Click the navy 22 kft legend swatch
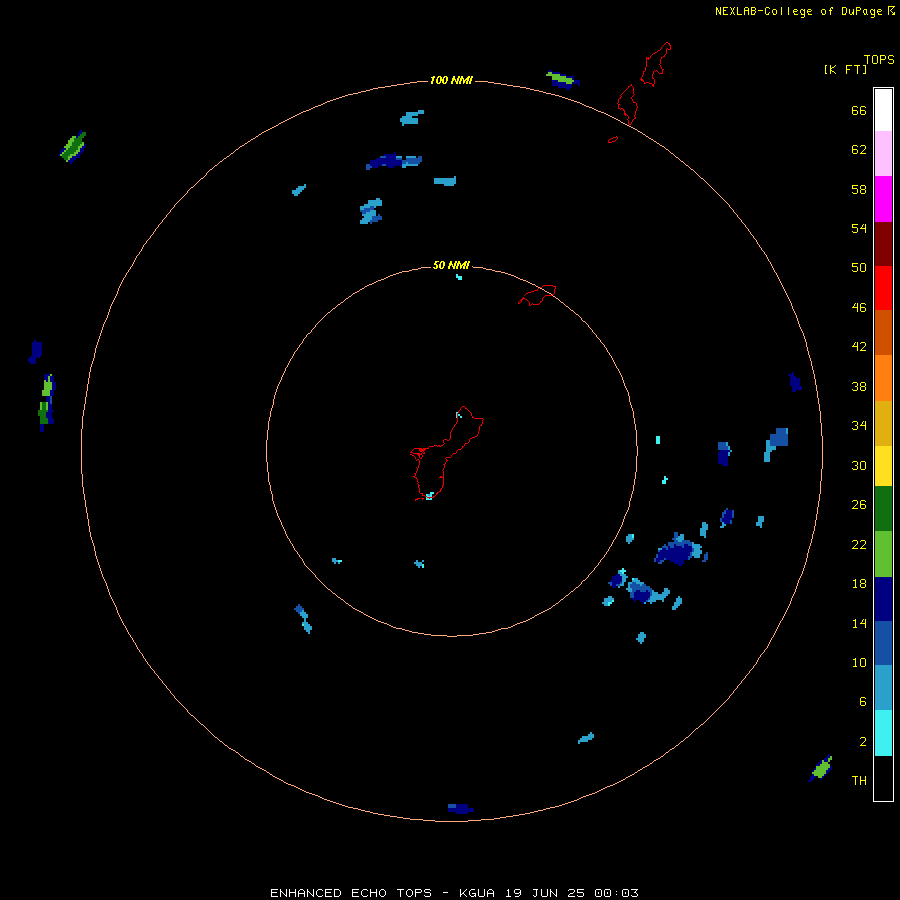This screenshot has width=900, height=900. point(883,599)
